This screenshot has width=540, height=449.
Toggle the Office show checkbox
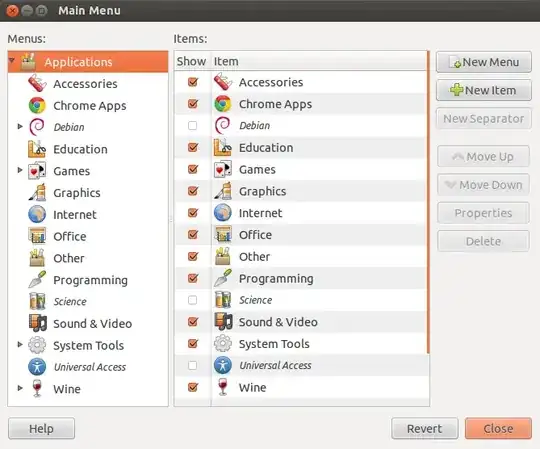[193, 234]
